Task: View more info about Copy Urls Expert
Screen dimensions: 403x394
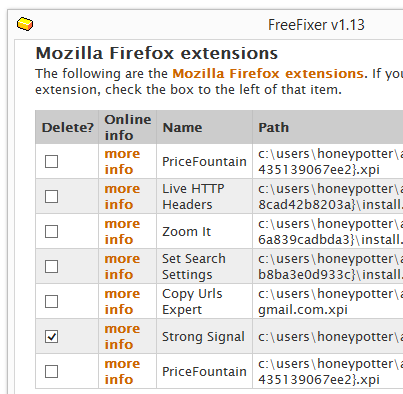Action: coord(122,302)
